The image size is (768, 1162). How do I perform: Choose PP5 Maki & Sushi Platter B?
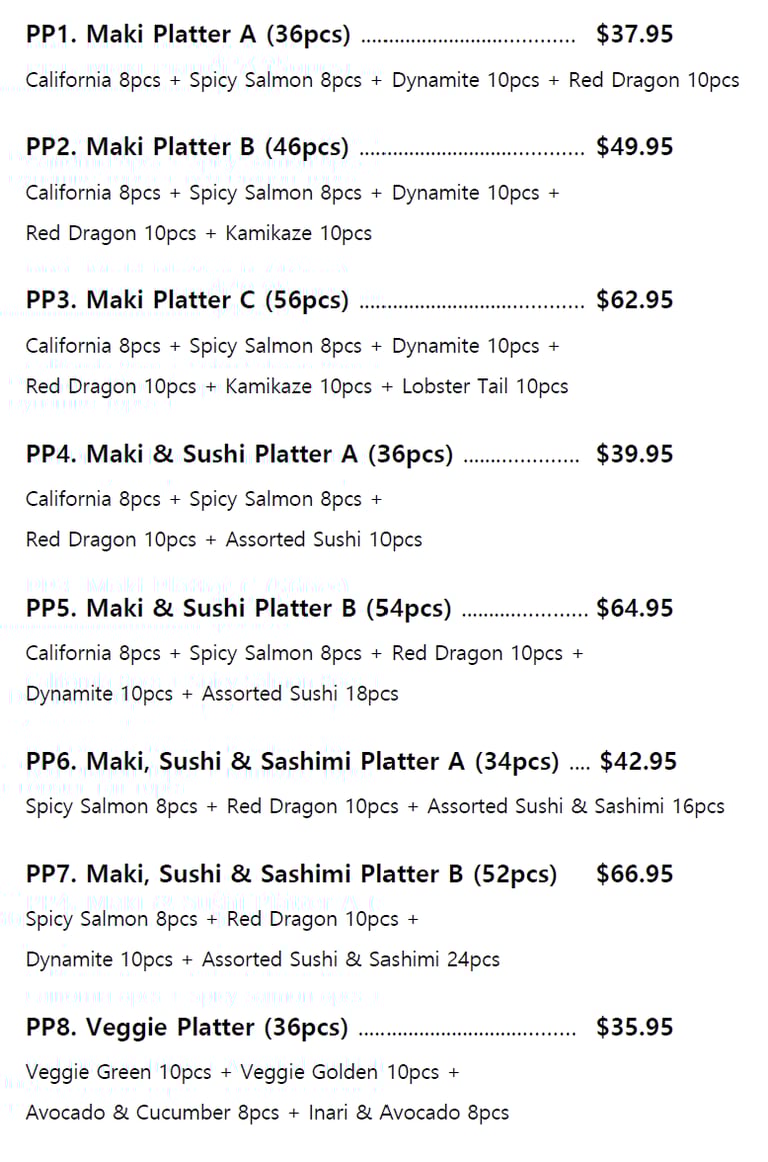[238, 609]
